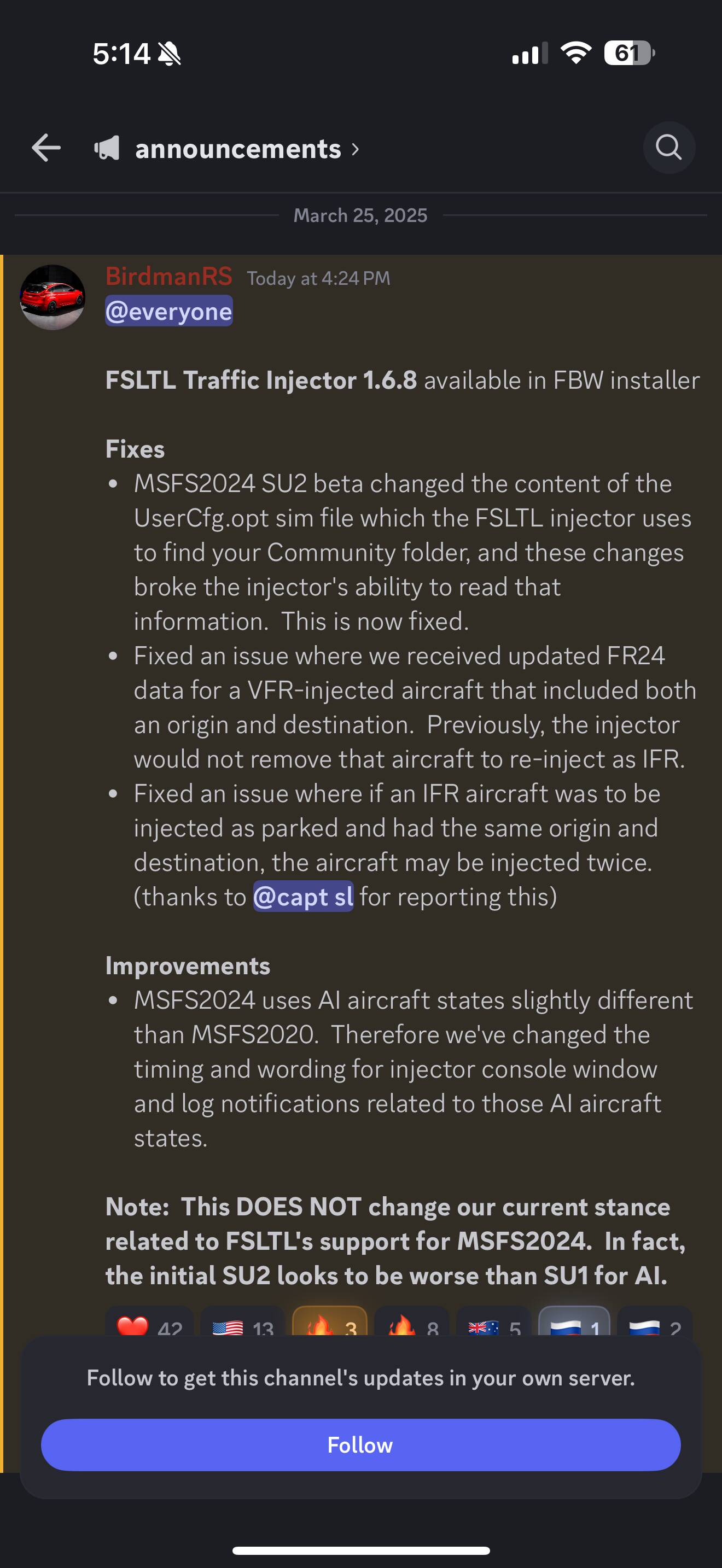Open the search magnifier icon
This screenshot has width=722, height=1568.
pyautogui.click(x=669, y=148)
